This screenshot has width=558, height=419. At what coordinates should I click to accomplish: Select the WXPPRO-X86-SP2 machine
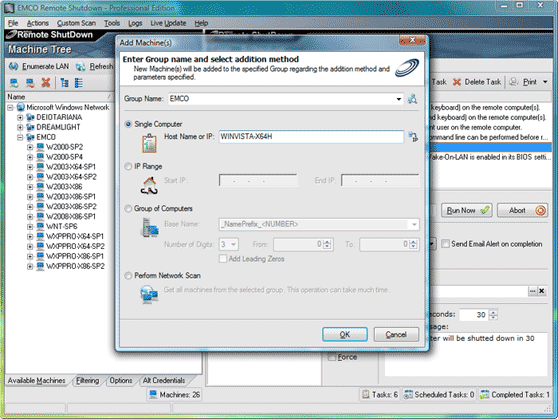click(75, 266)
